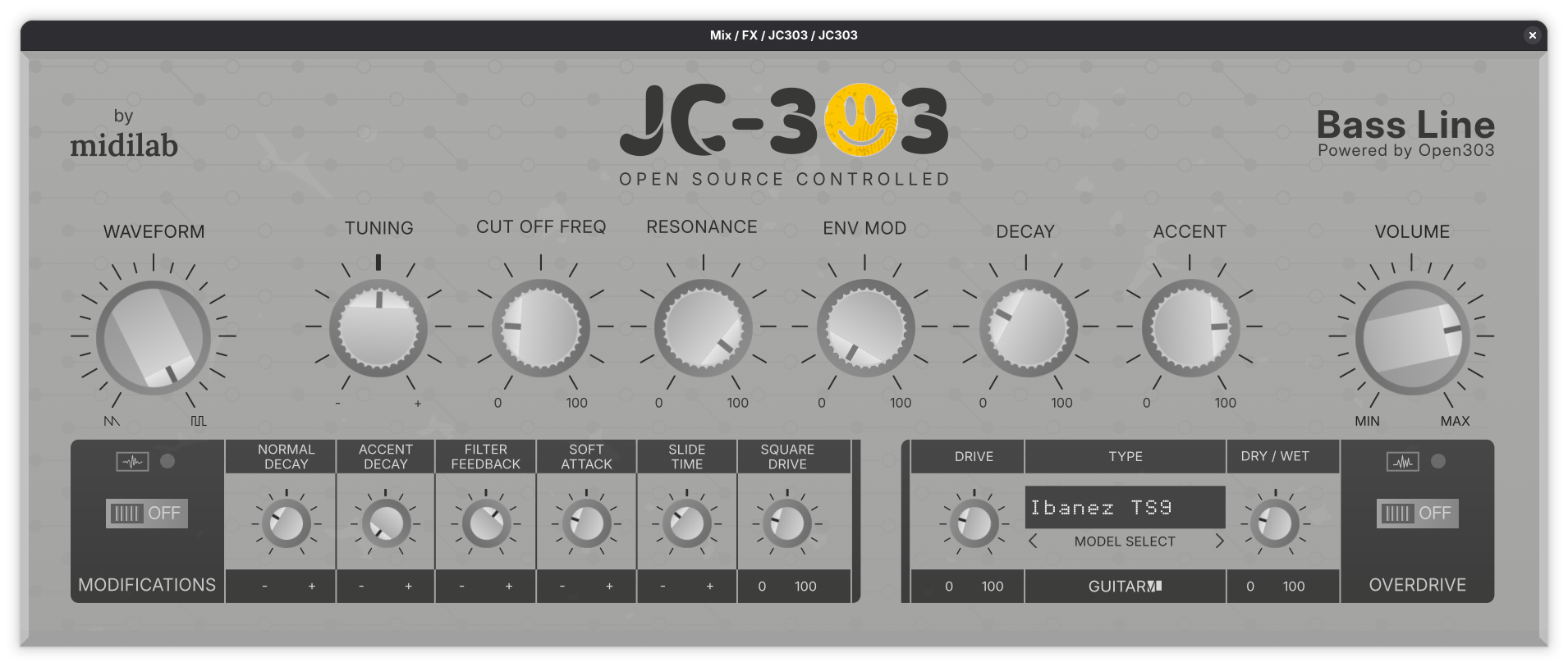
Task: Click the Volume knob
Action: pyautogui.click(x=1411, y=337)
